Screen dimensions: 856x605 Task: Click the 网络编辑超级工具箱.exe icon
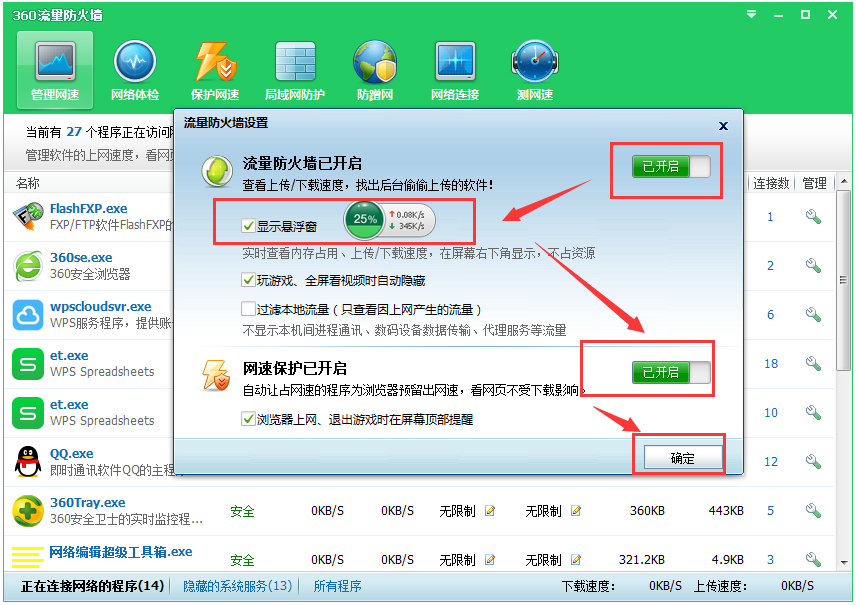click(27, 557)
